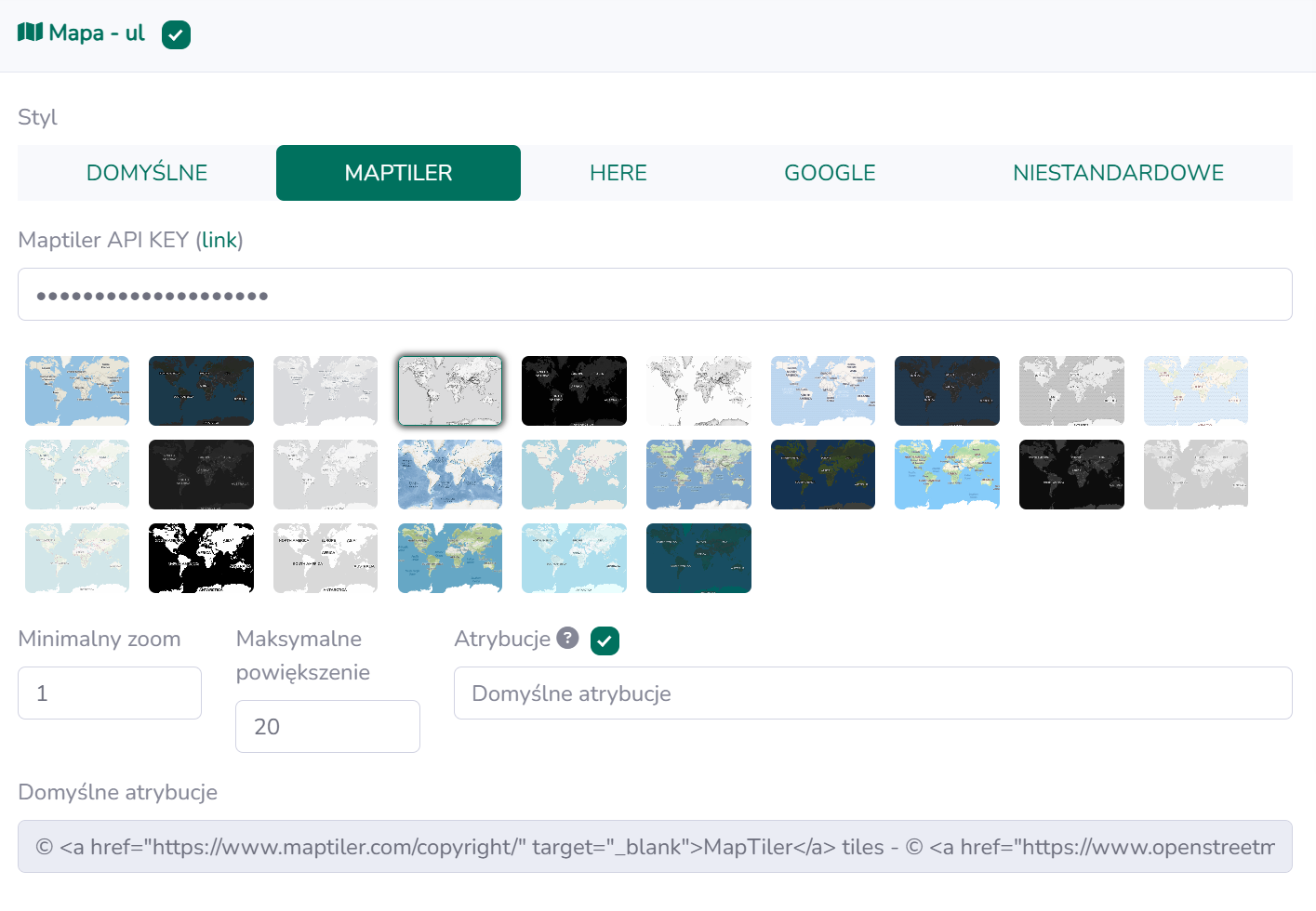Open the Maptiler API key link
This screenshot has width=1316, height=911.
[x=219, y=240]
